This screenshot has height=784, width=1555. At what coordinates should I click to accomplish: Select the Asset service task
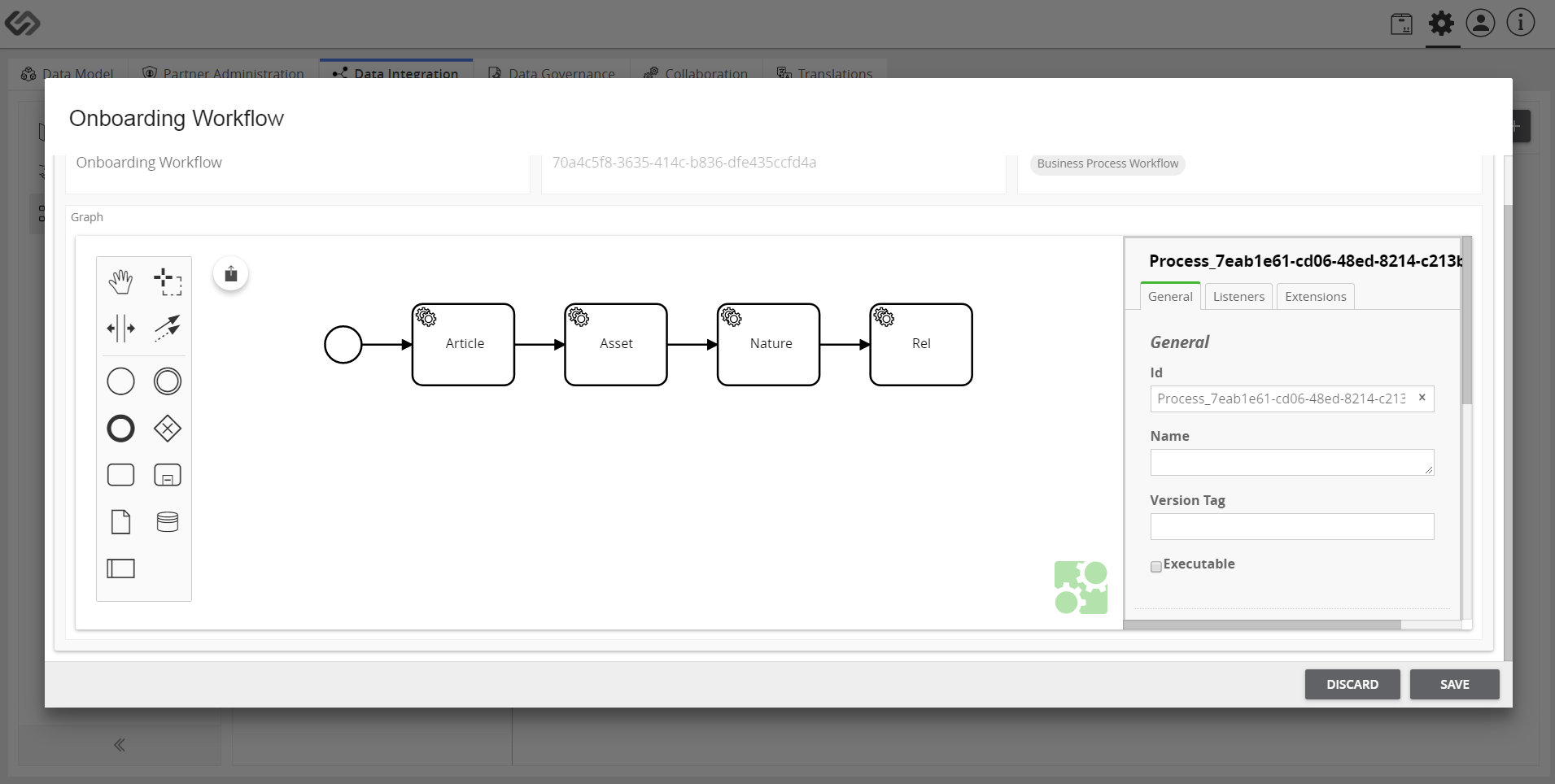point(616,345)
